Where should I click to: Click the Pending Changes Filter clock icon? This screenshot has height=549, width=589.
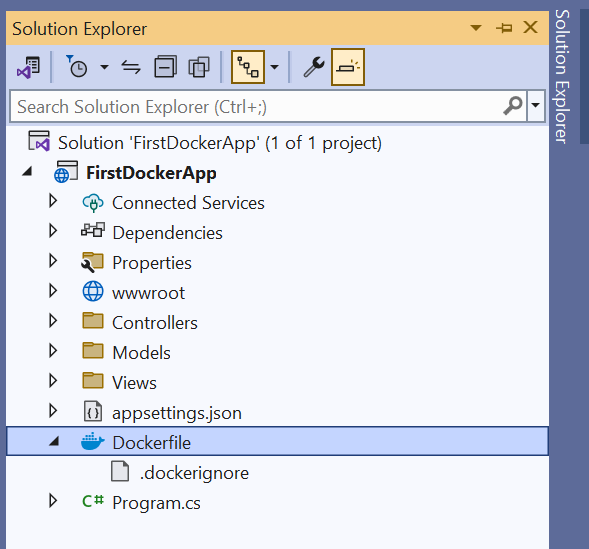[77, 67]
